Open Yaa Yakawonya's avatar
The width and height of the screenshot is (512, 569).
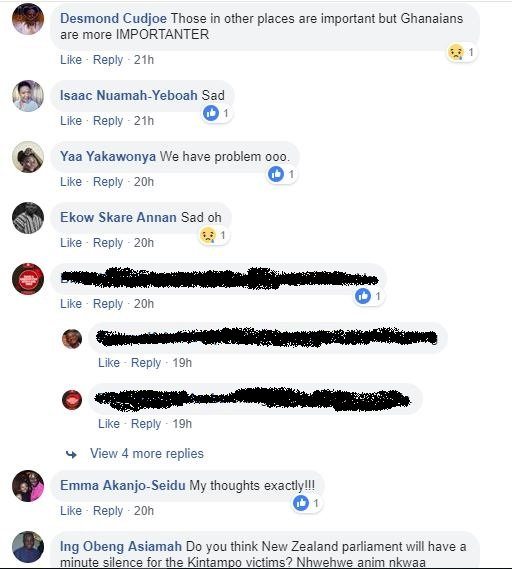pyautogui.click(x=28, y=157)
